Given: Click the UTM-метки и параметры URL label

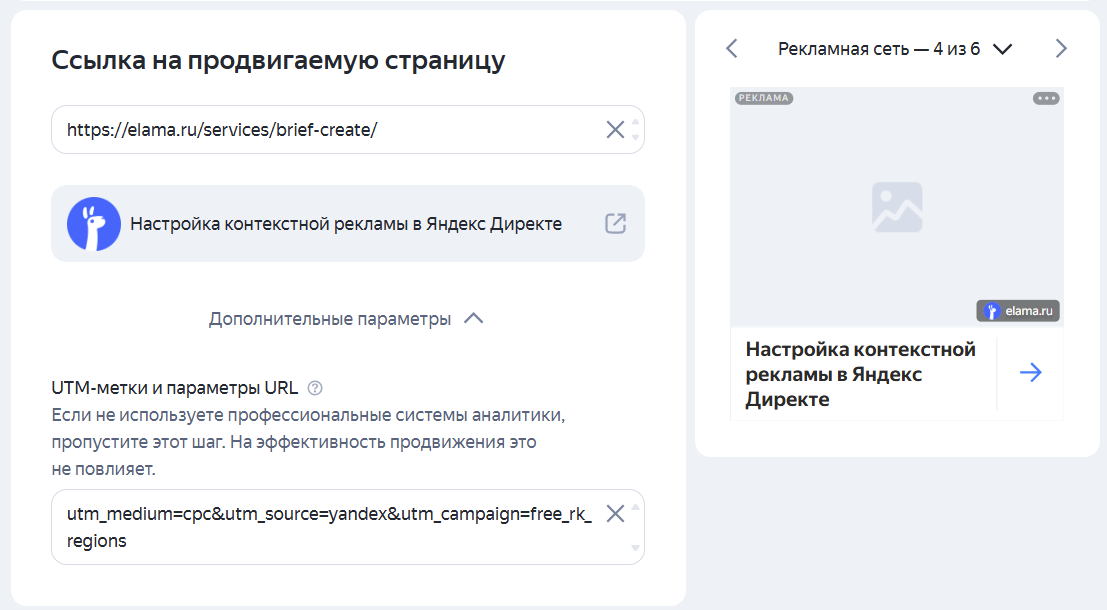Looking at the screenshot, I should 174,388.
